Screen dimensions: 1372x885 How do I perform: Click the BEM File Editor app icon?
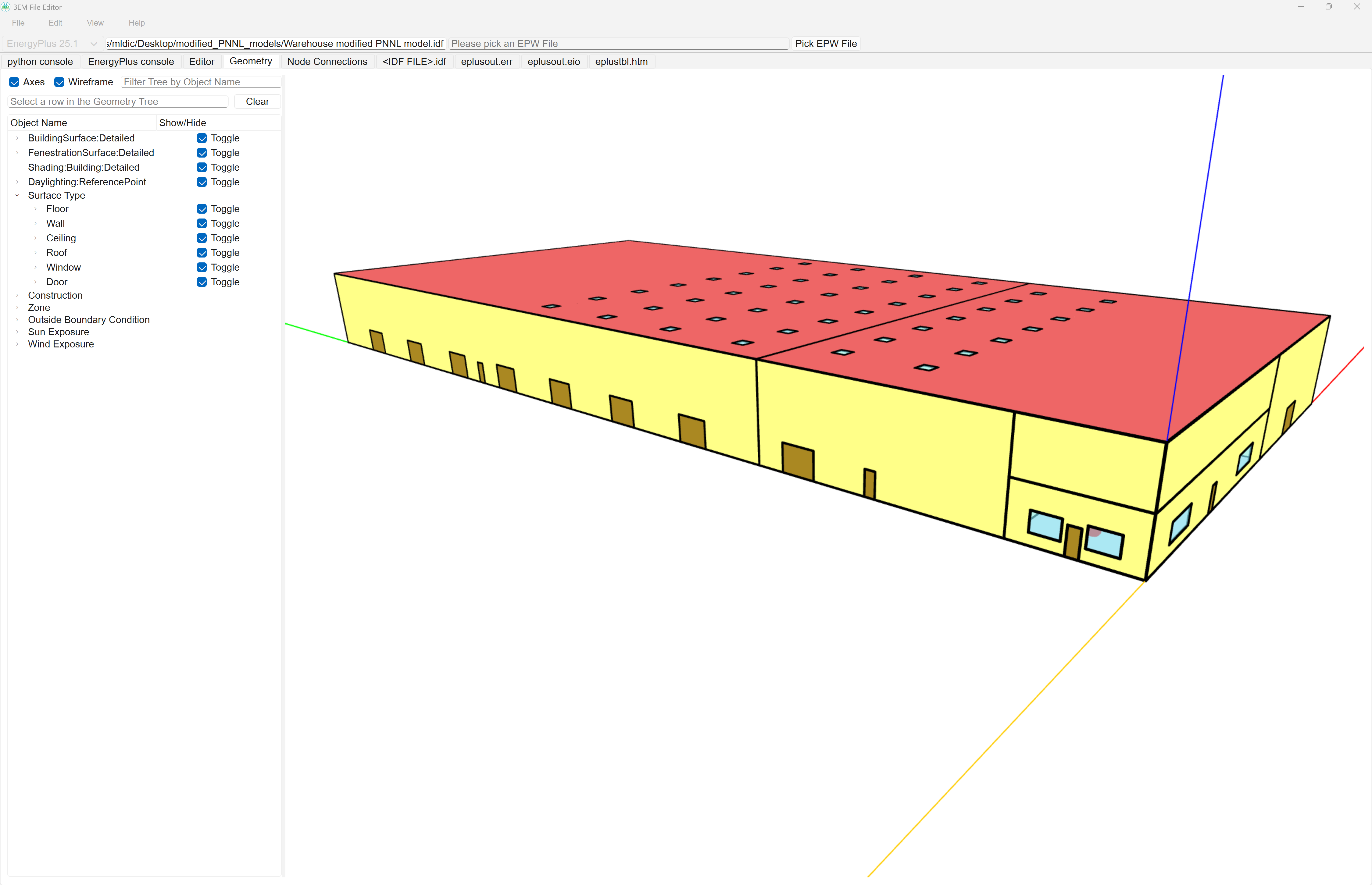point(6,7)
